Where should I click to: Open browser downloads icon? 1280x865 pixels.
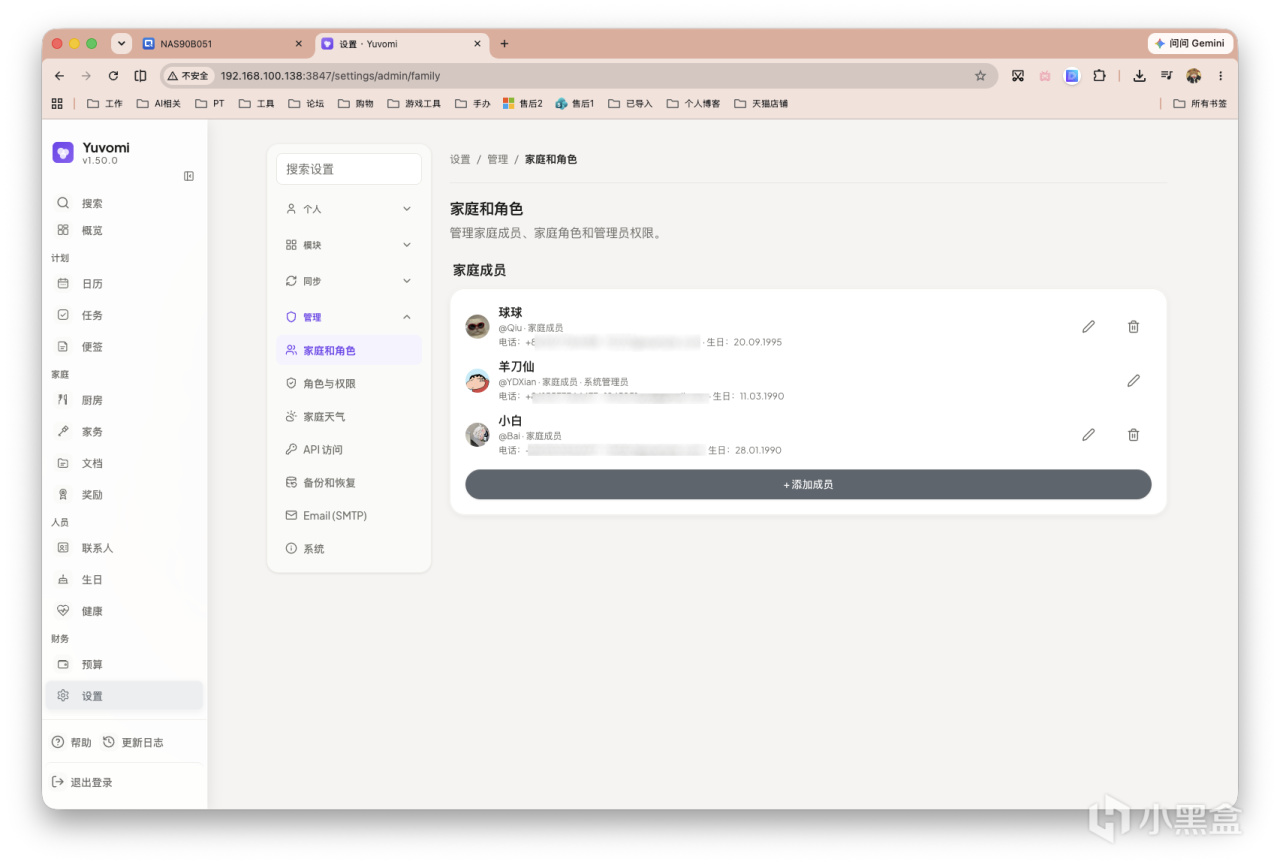[1139, 76]
